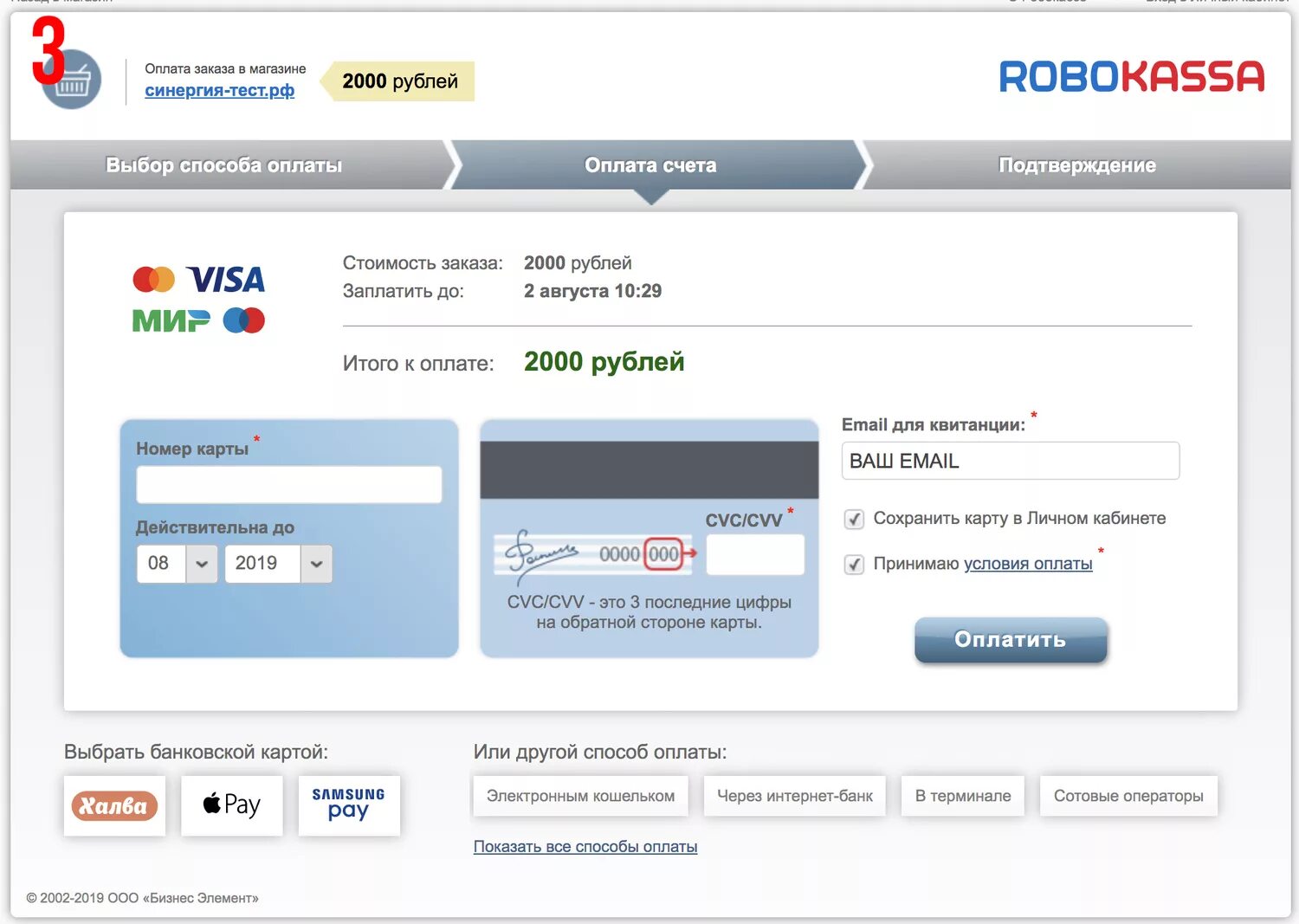
Task: Choose Через интернет-банк payment method
Action: (795, 796)
